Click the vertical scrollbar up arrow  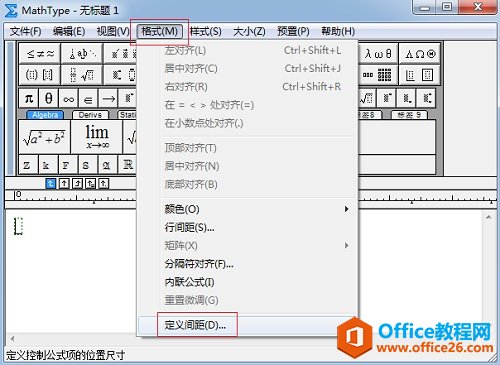click(488, 217)
